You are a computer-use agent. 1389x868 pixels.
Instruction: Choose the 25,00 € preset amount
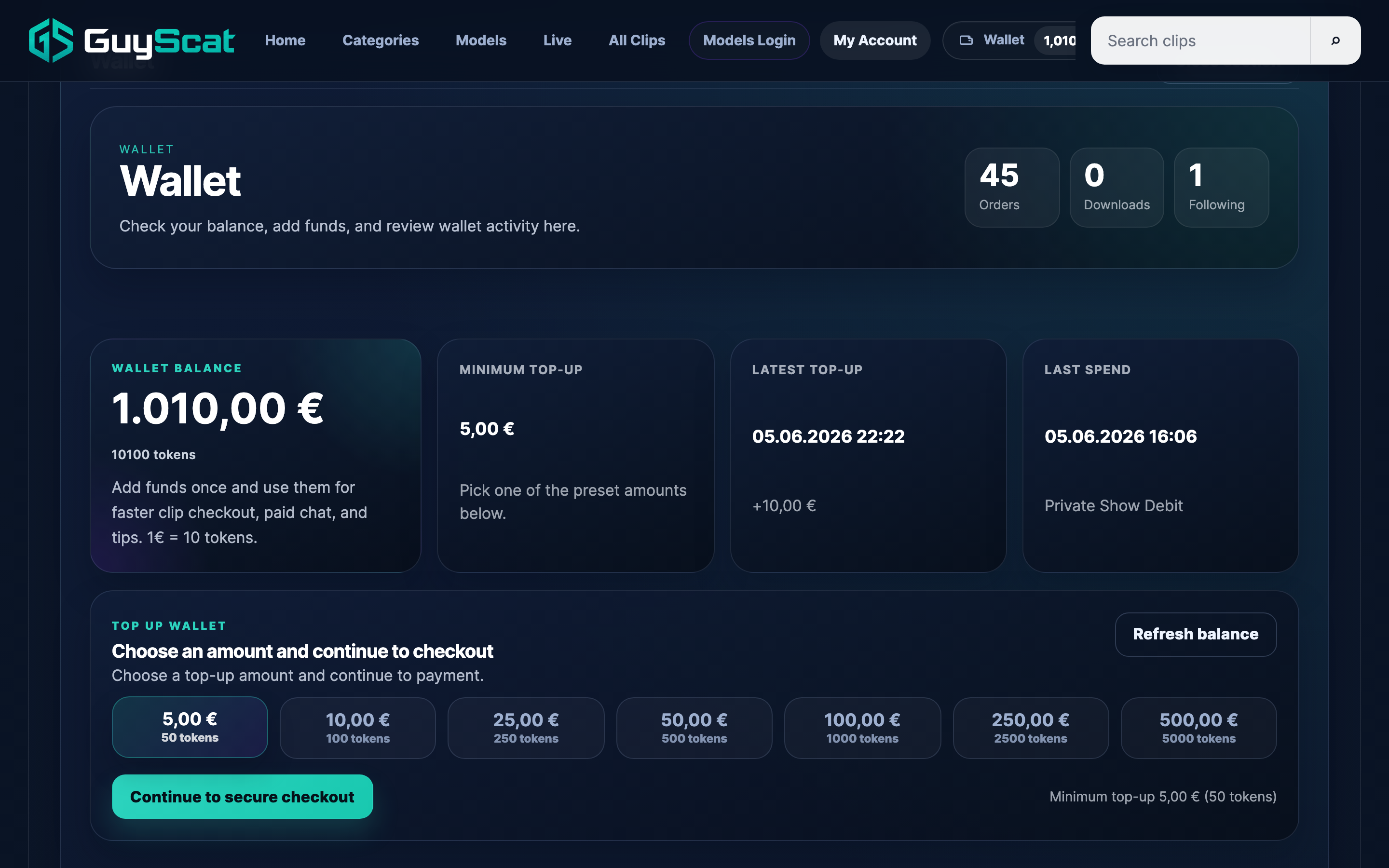[x=526, y=728]
